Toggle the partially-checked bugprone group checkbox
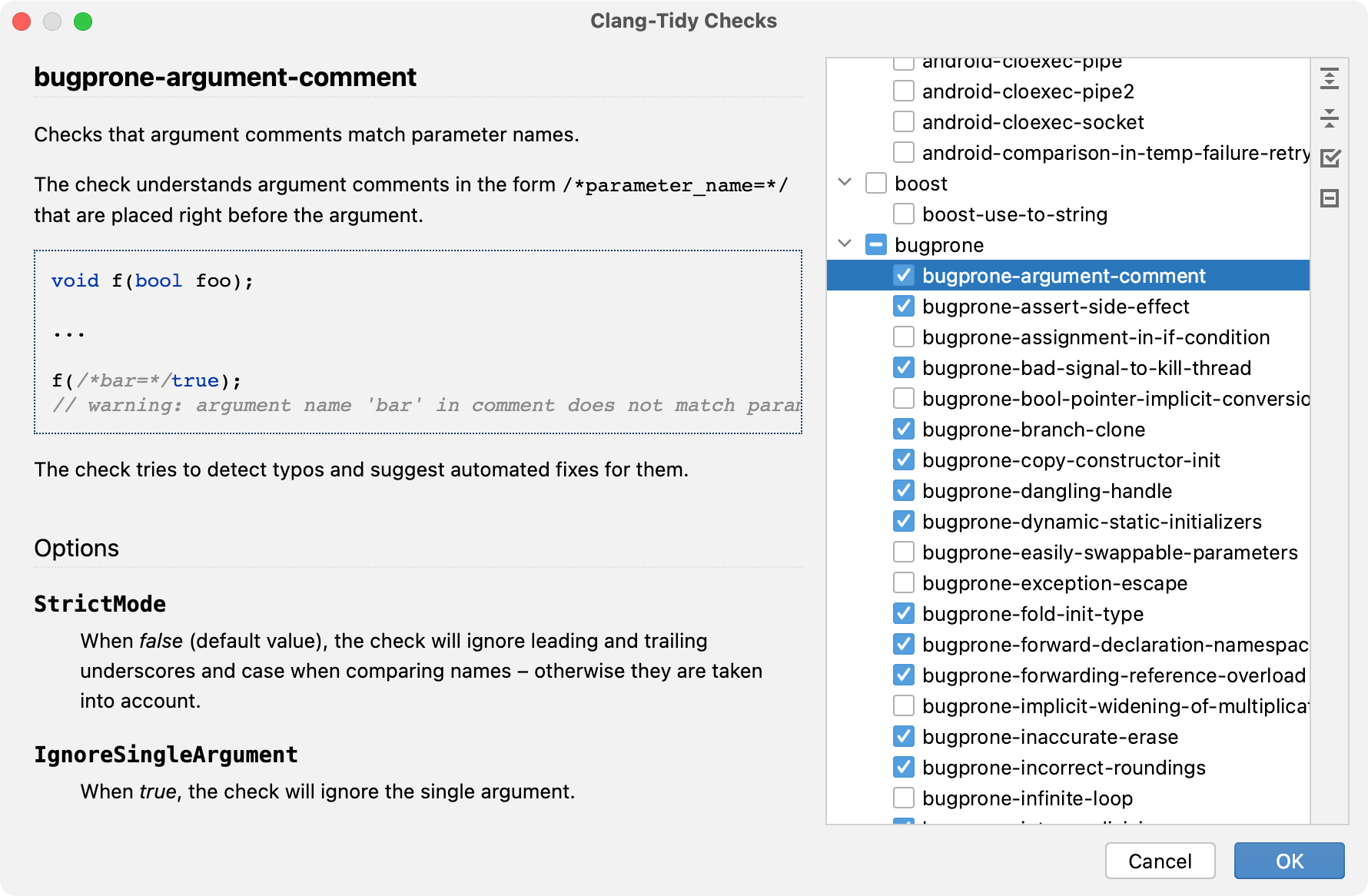Screen dimensions: 1368x896 coord(875,244)
